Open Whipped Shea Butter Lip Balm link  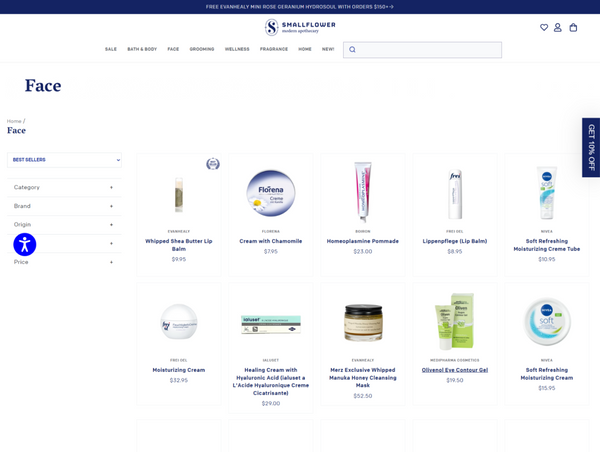point(179,245)
